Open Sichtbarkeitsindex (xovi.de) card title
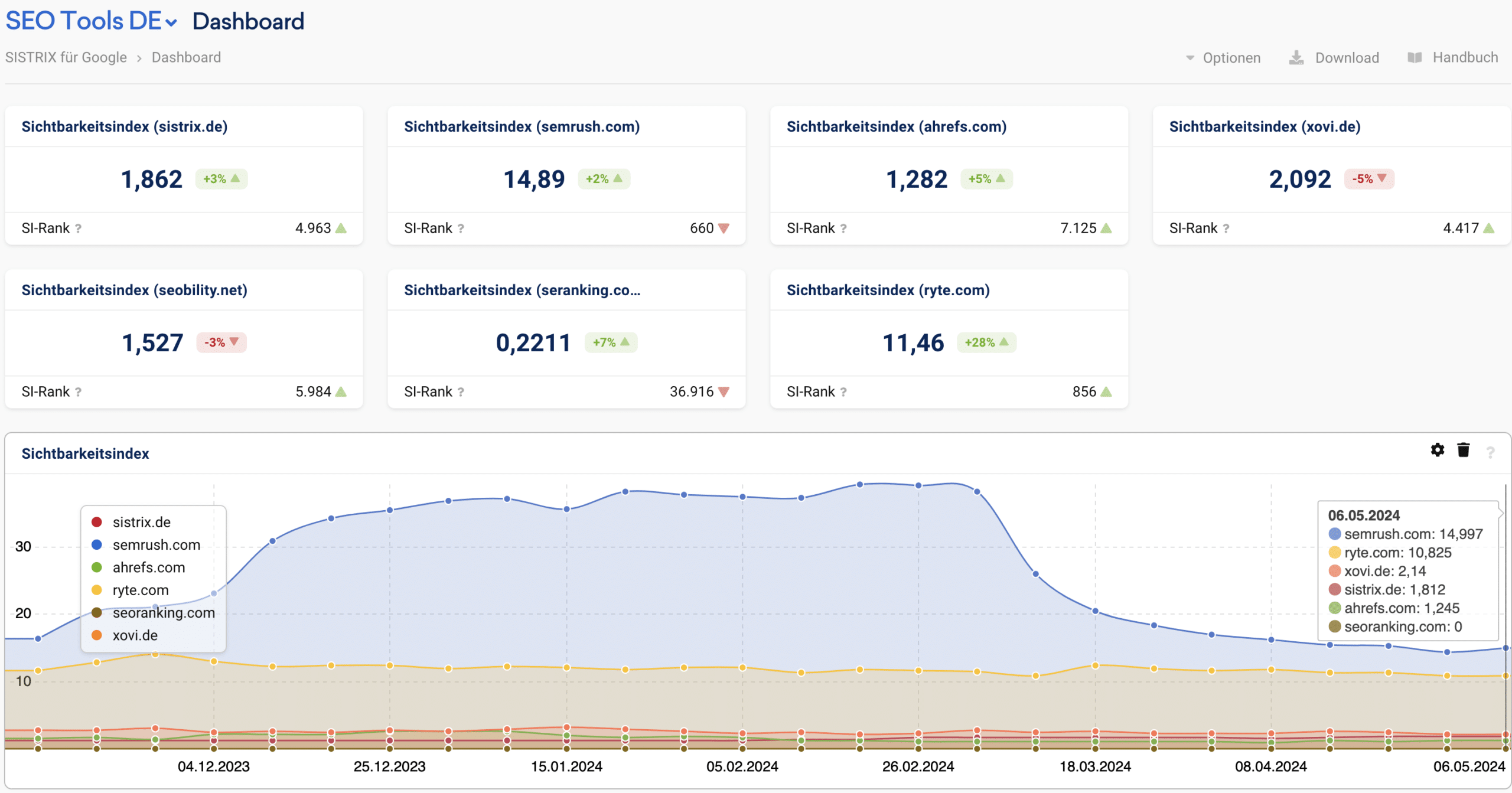 (x=1265, y=127)
